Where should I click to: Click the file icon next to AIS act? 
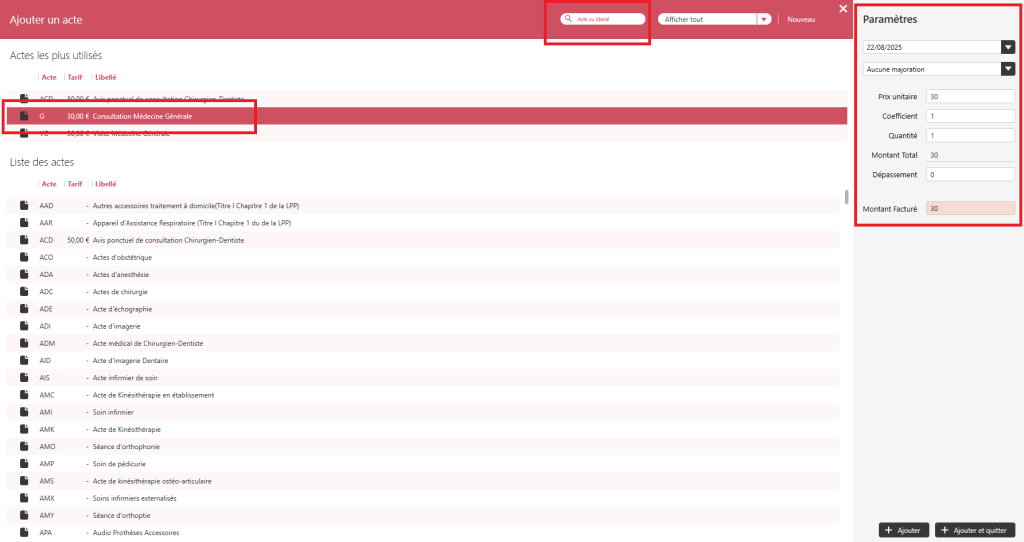[24, 378]
